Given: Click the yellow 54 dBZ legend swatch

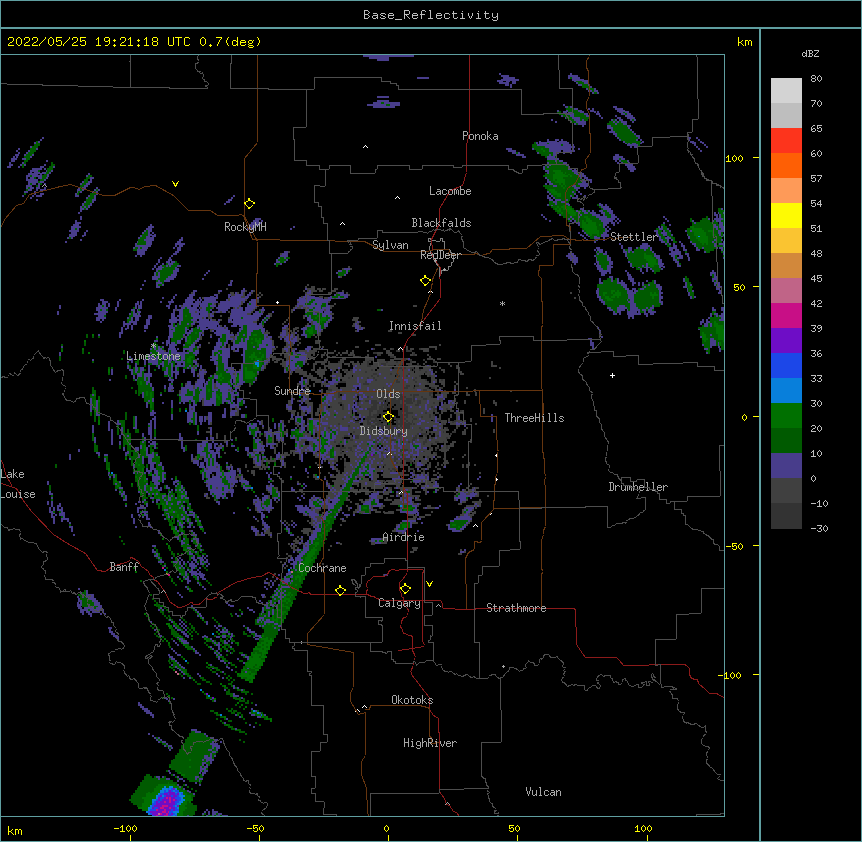Looking at the screenshot, I should [x=786, y=215].
